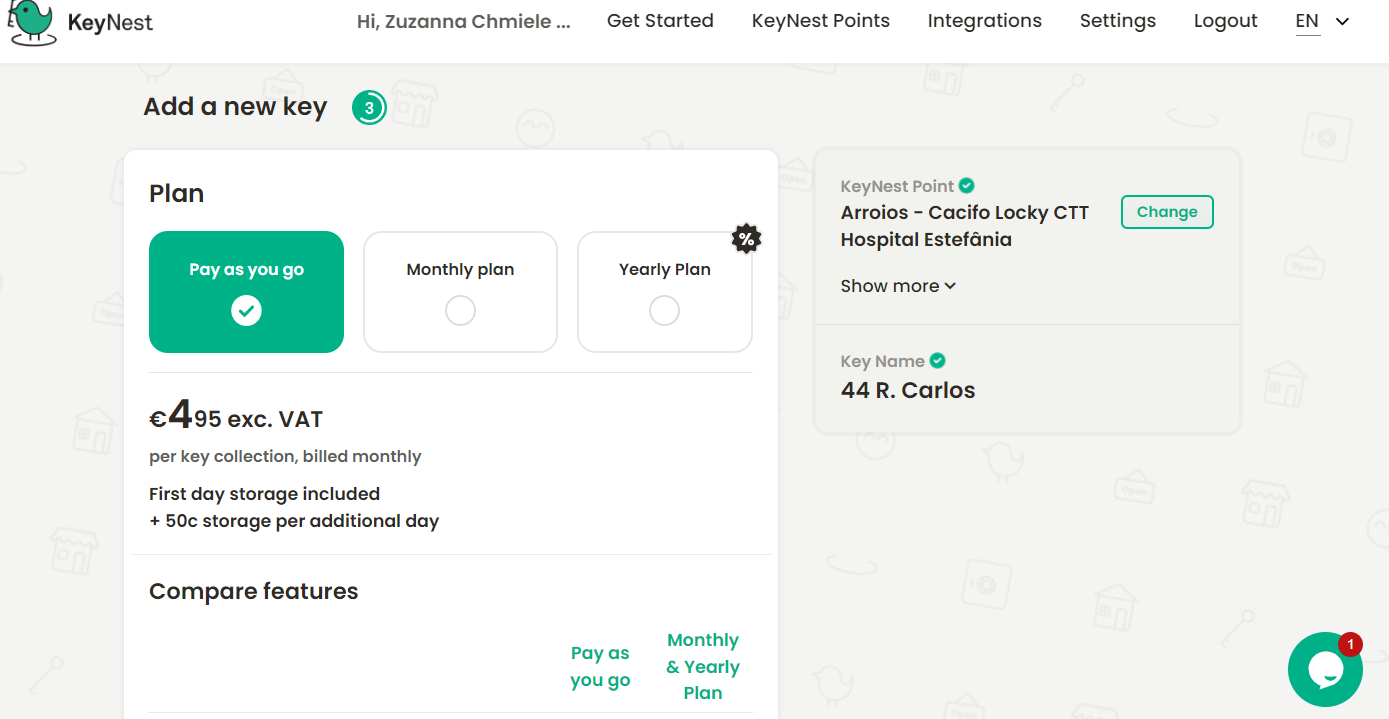Choose the Yearly Plan option

[x=665, y=292]
